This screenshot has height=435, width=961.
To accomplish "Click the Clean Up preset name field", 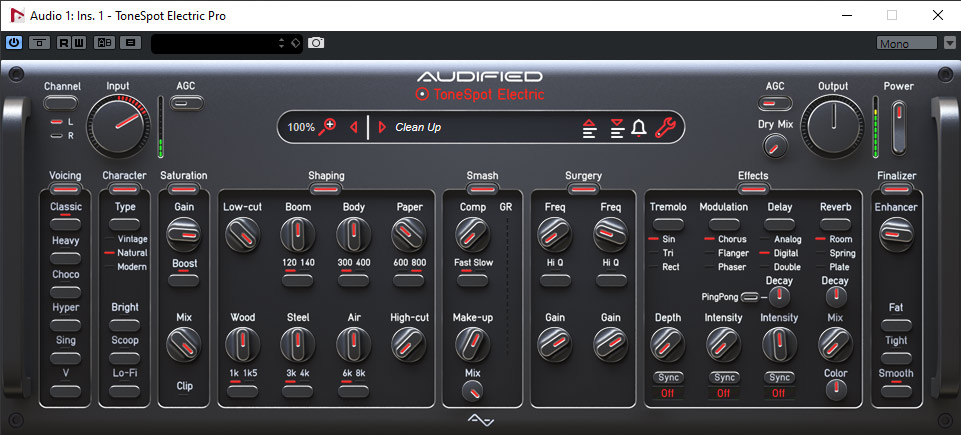I will pos(480,127).
